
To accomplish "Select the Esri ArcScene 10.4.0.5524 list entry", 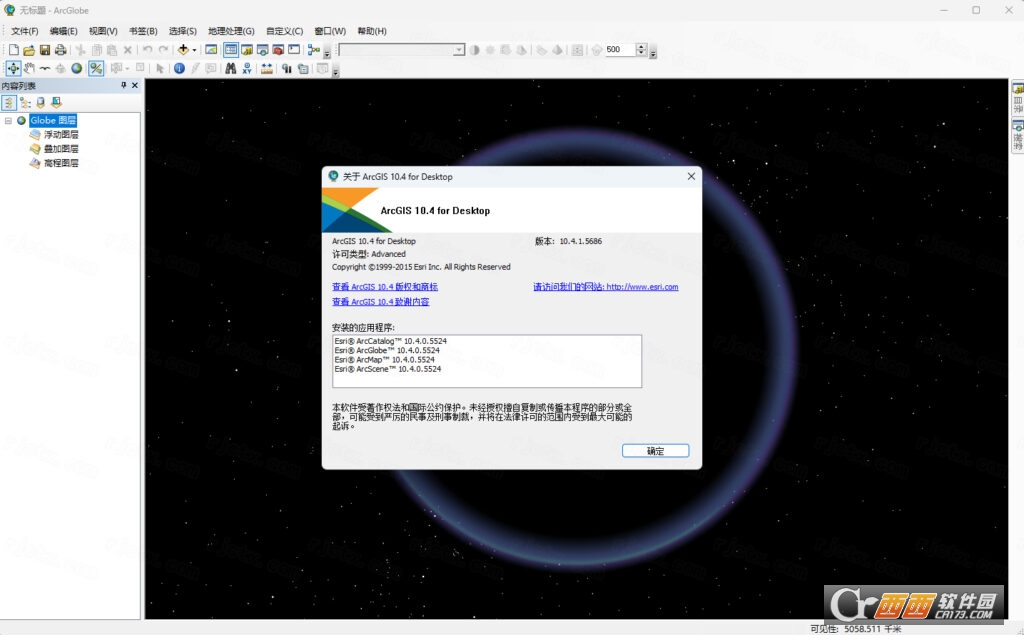I will [x=388, y=369].
